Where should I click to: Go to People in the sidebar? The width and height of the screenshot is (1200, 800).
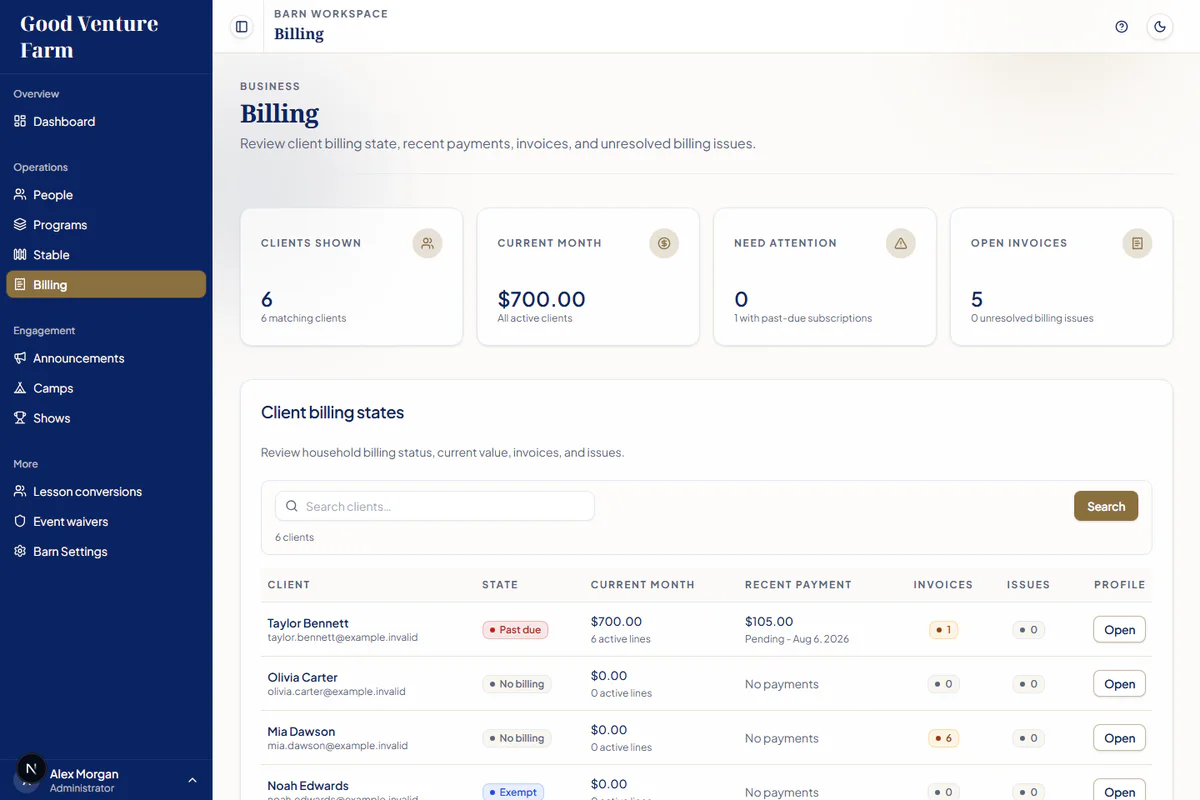106,195
